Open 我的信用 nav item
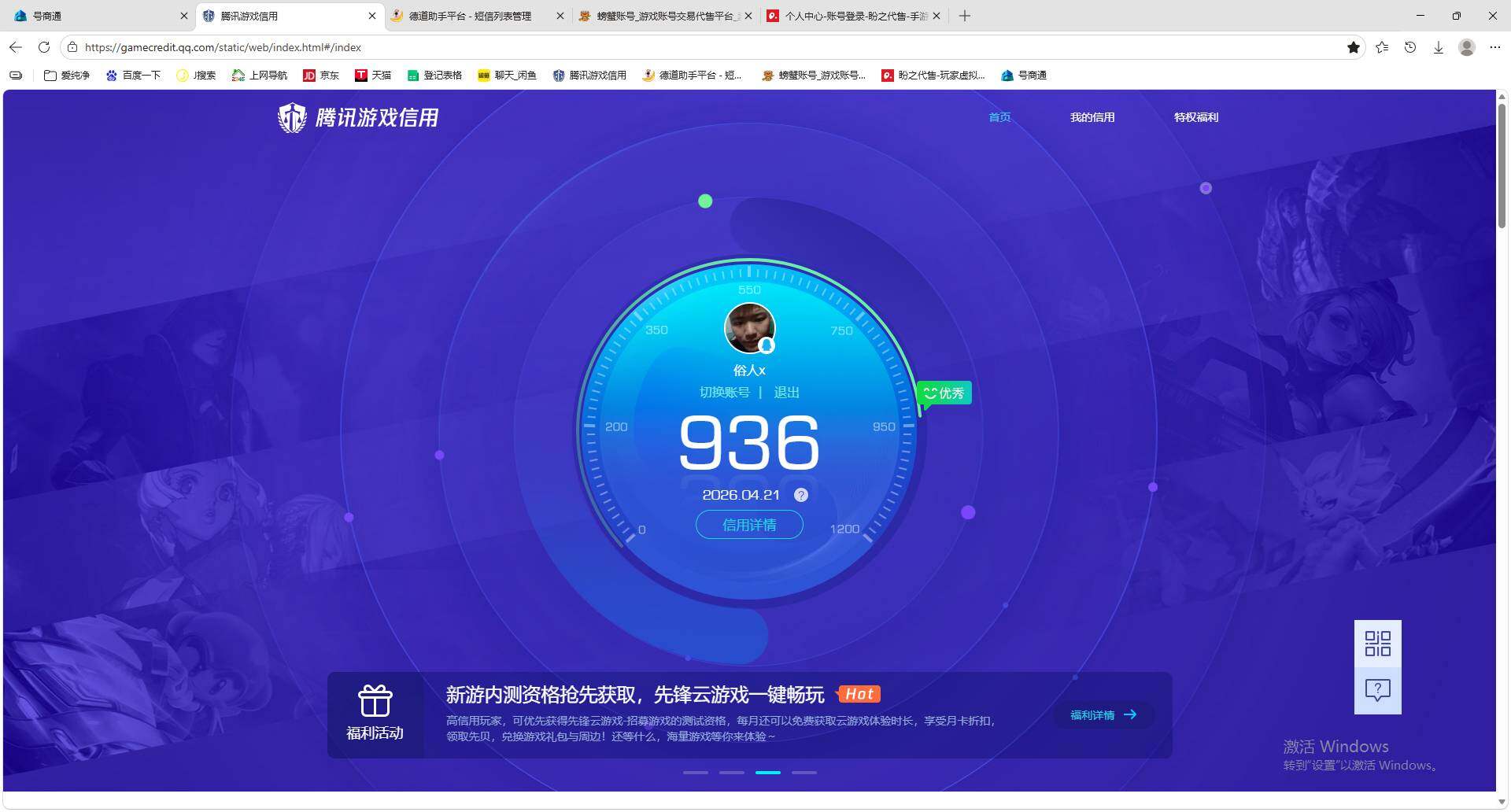Screen dimensions: 1511x812 coord(1092,117)
